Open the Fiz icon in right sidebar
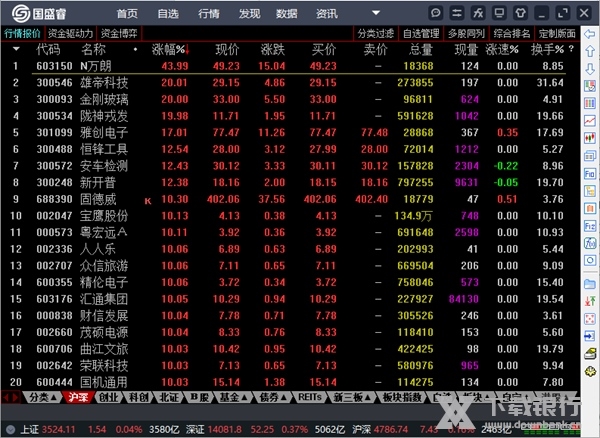The width and height of the screenshot is (600, 438). coord(590,226)
